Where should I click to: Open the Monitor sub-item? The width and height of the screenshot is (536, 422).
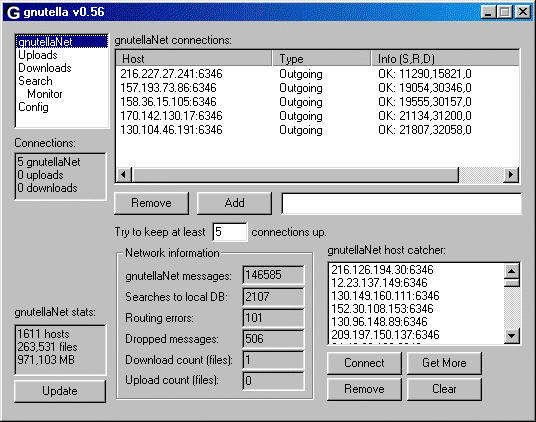(45, 94)
